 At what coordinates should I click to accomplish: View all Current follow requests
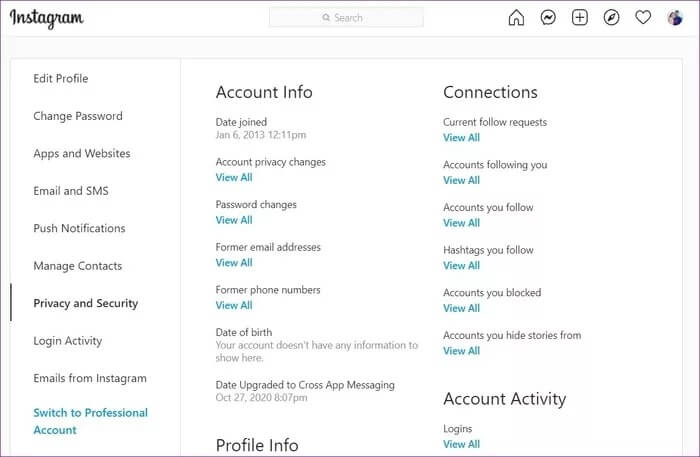[461, 138]
